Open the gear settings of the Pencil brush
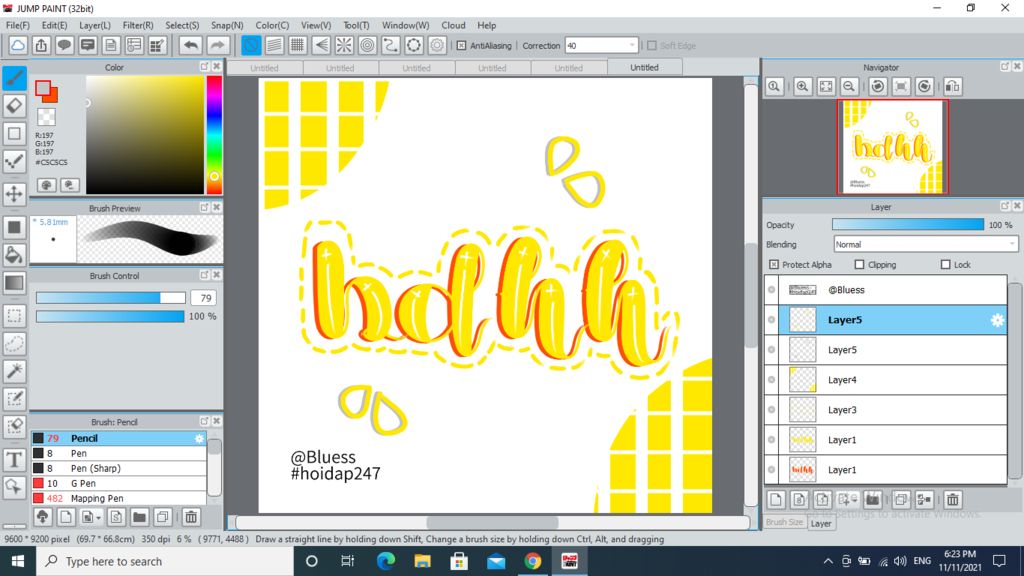Viewport: 1024px width, 576px height. pos(199,438)
